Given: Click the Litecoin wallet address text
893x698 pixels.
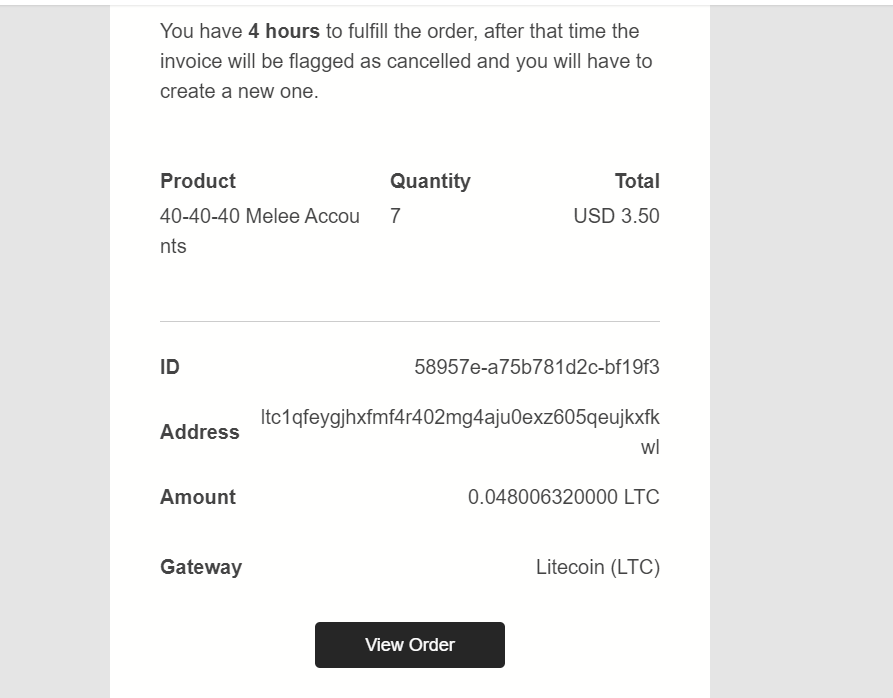Looking at the screenshot, I should tap(460, 418).
